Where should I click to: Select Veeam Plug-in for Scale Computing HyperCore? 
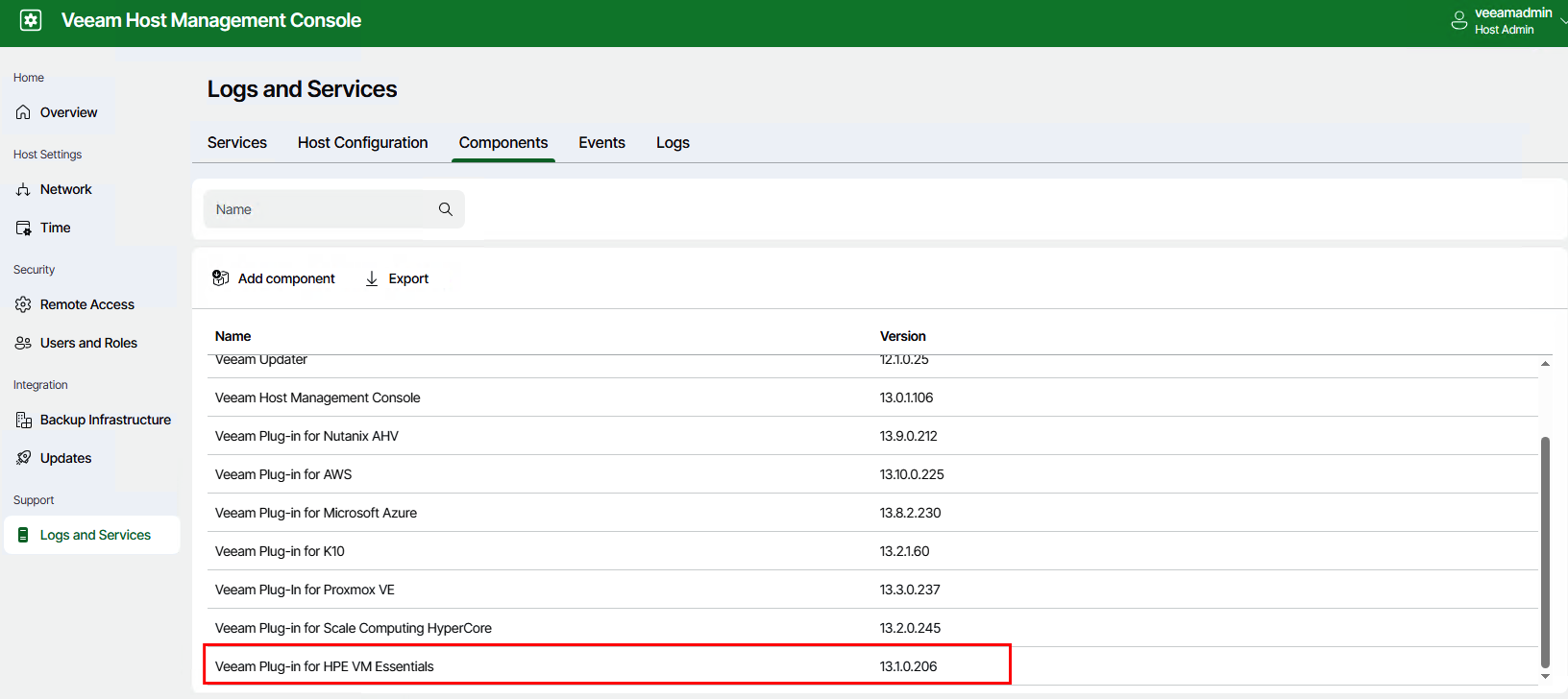(872, 628)
